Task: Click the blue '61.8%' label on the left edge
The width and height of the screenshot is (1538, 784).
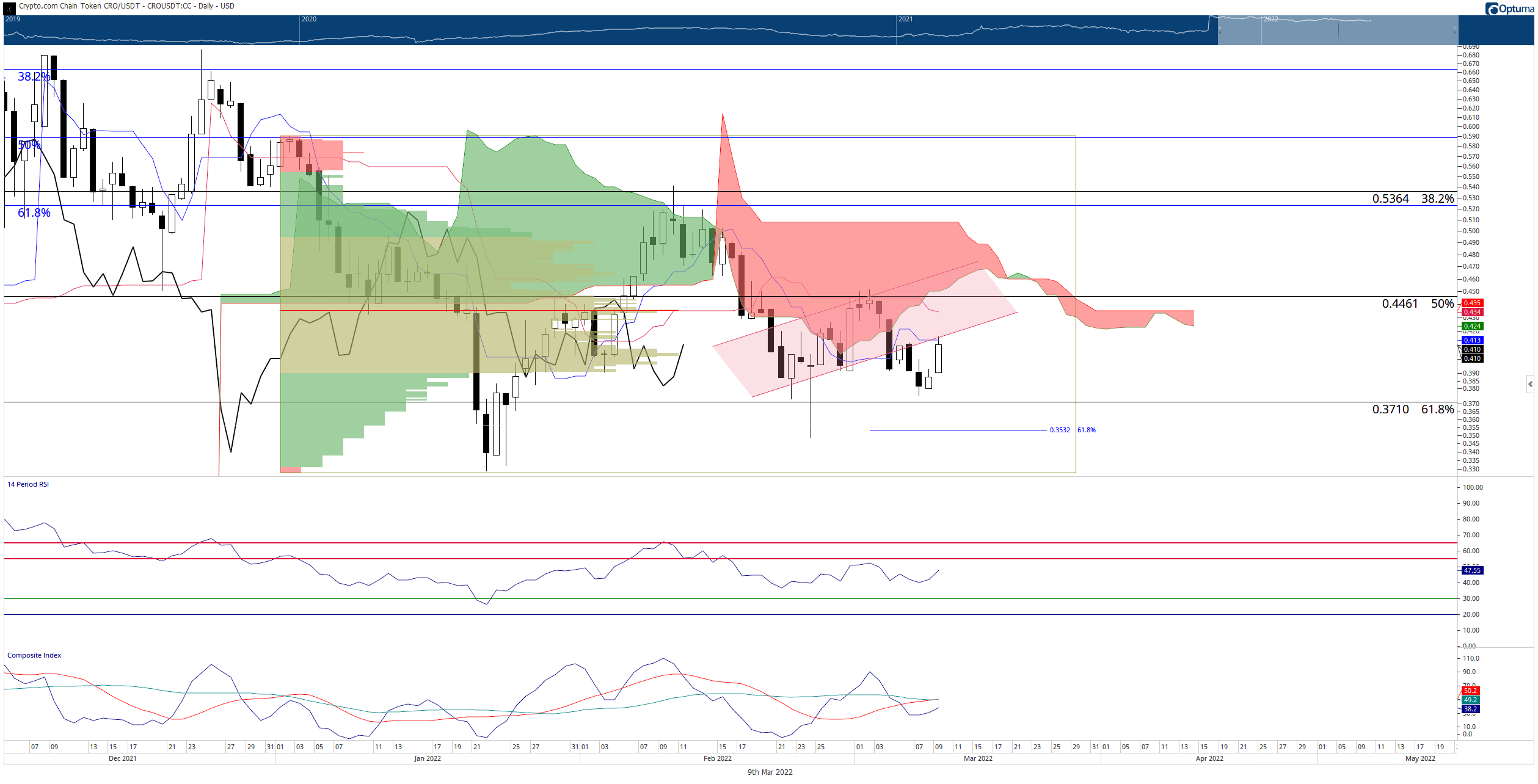Action: [34, 212]
